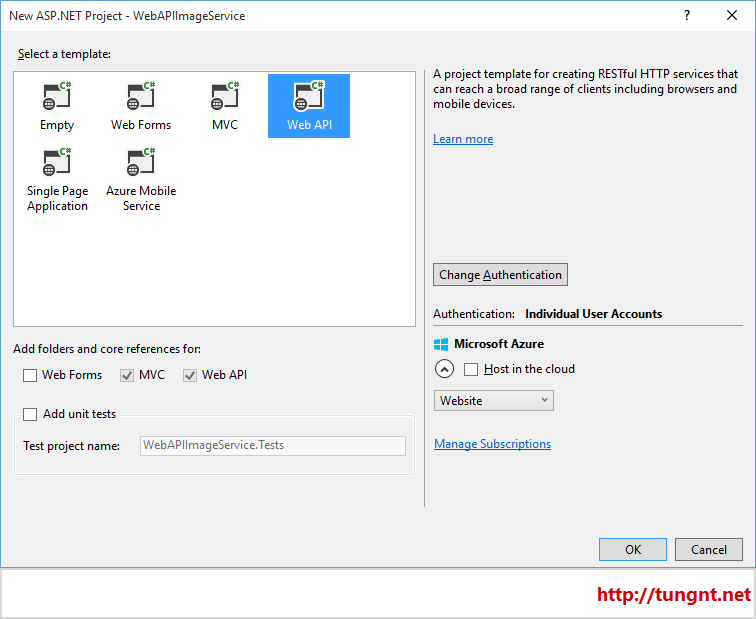Image resolution: width=756 pixels, height=619 pixels.
Task: Toggle the MVC core references checkbox
Action: [127, 375]
